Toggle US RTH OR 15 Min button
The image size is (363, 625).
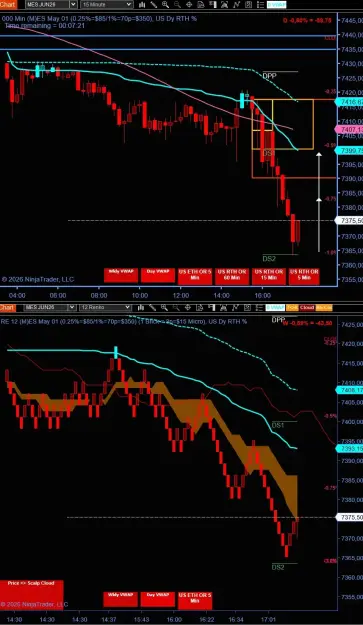pyautogui.click(x=269, y=276)
